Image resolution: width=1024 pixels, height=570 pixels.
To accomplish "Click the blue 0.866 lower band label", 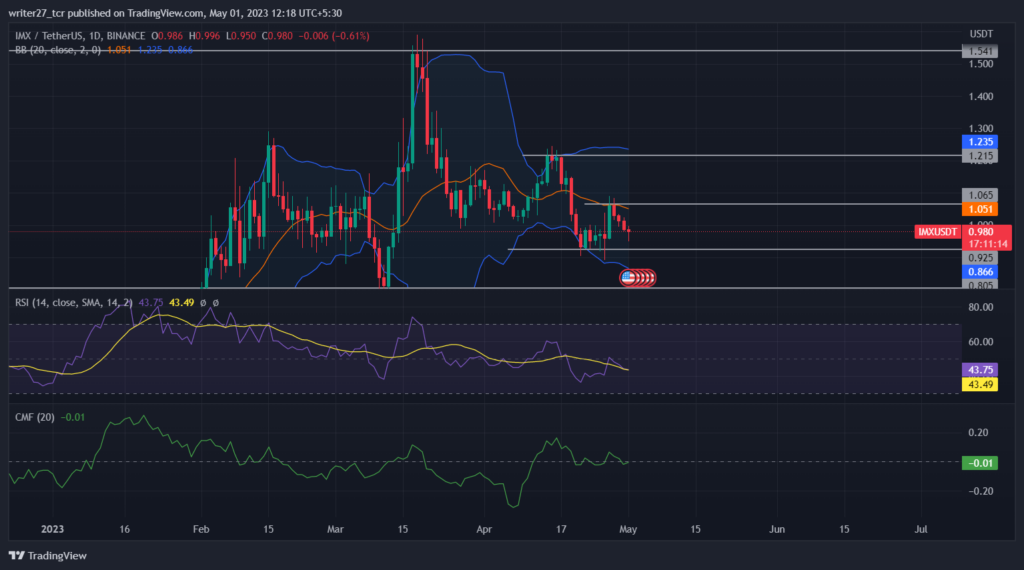I will point(980,272).
